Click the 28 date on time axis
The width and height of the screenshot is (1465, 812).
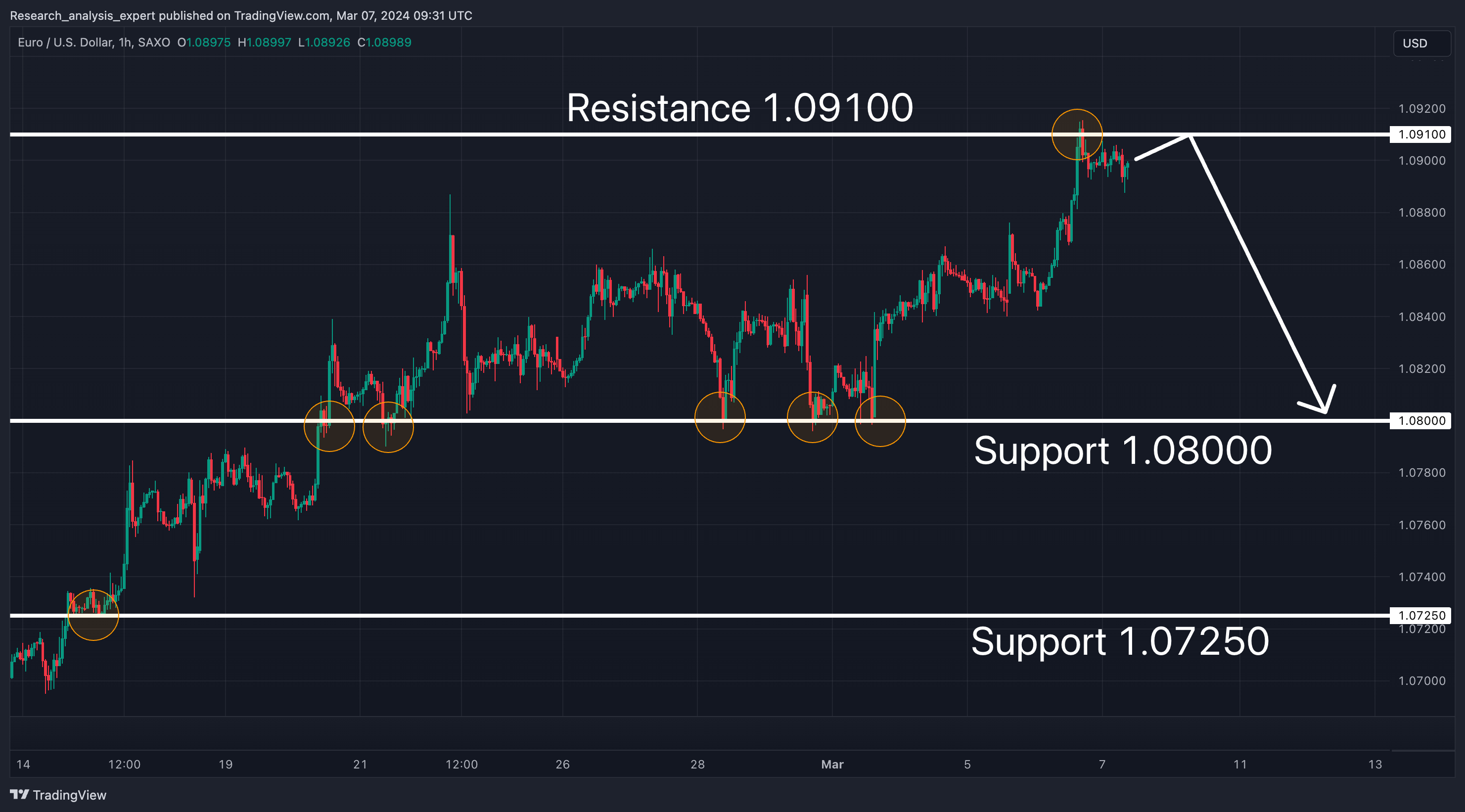pyautogui.click(x=697, y=764)
